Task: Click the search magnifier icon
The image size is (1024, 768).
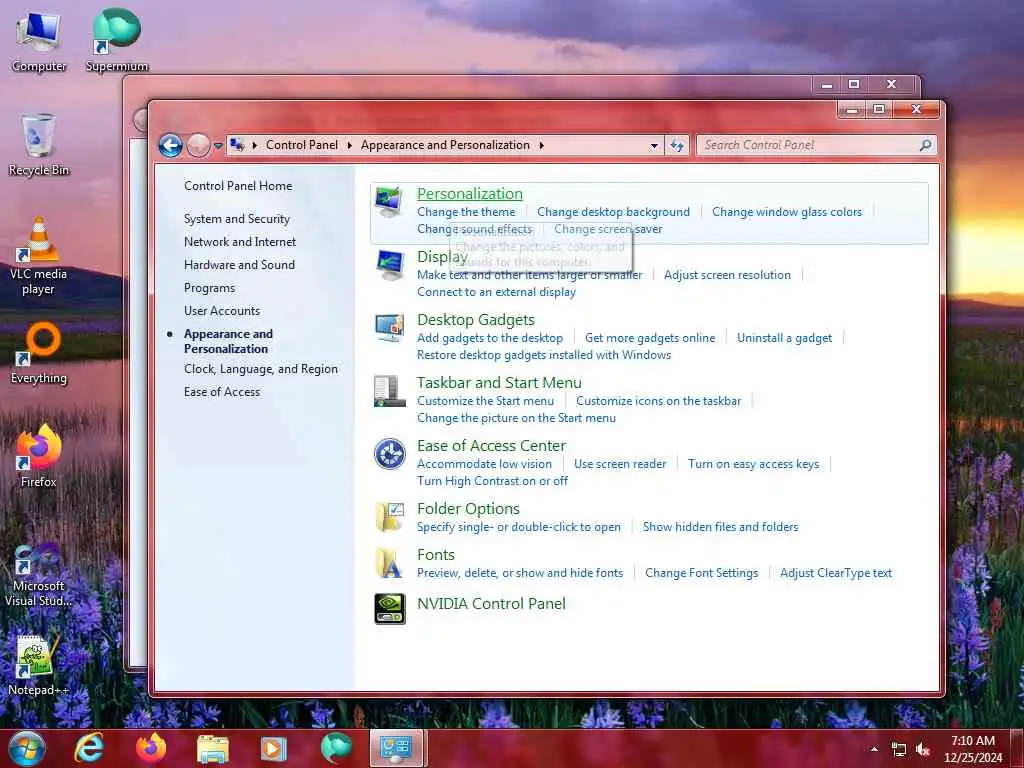Action: 925,145
